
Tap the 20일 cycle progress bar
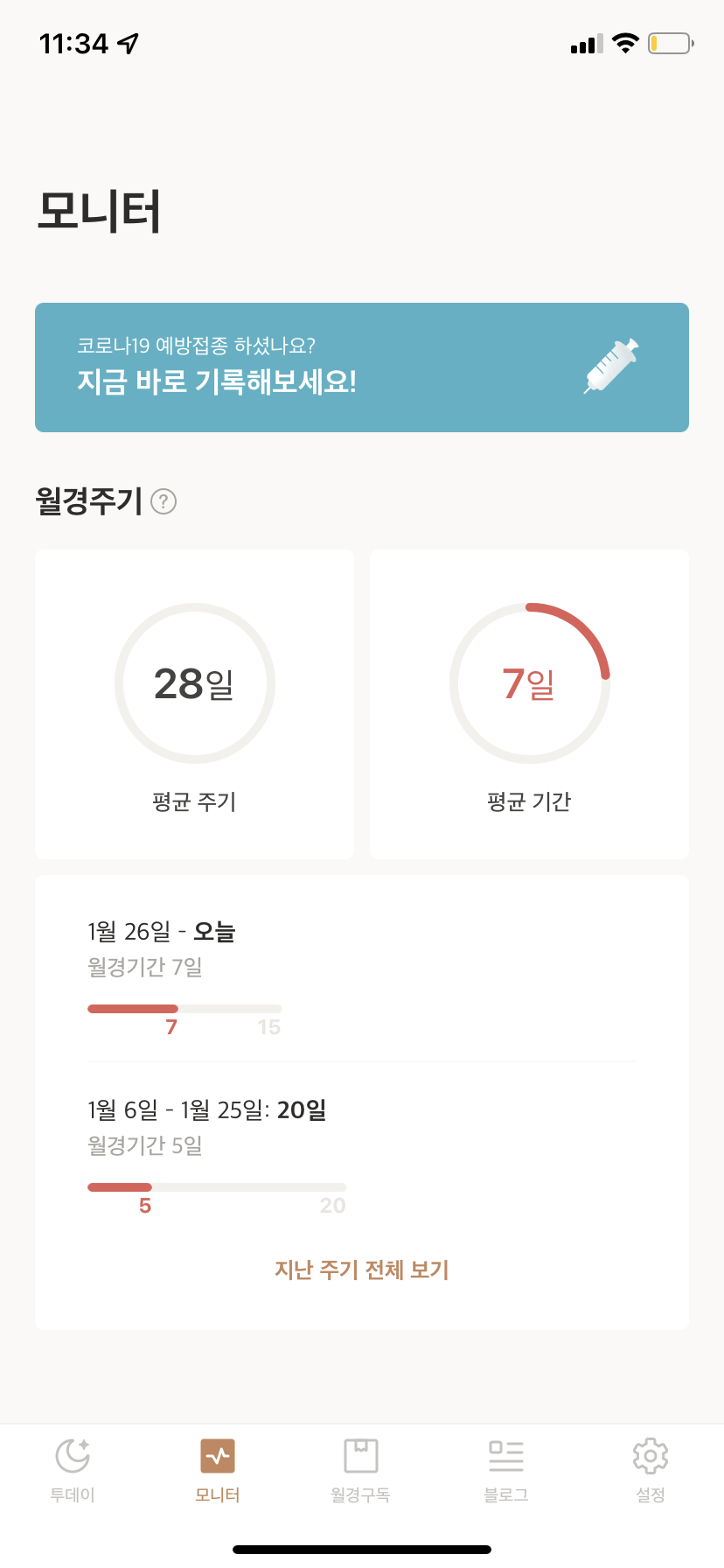217,1187
